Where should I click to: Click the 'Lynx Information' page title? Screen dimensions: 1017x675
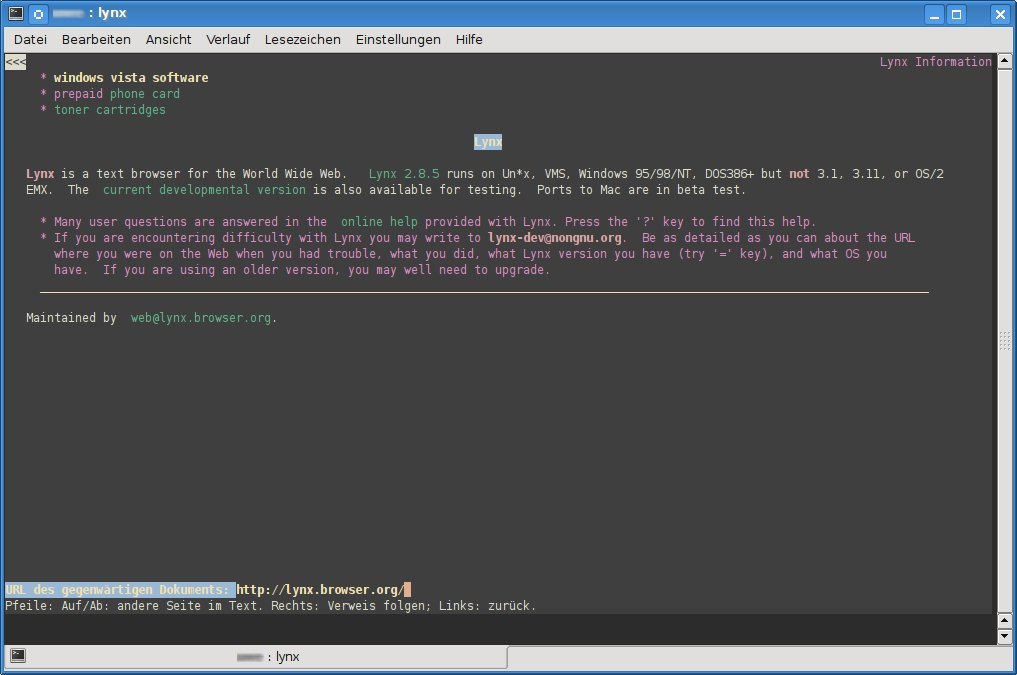tap(935, 62)
